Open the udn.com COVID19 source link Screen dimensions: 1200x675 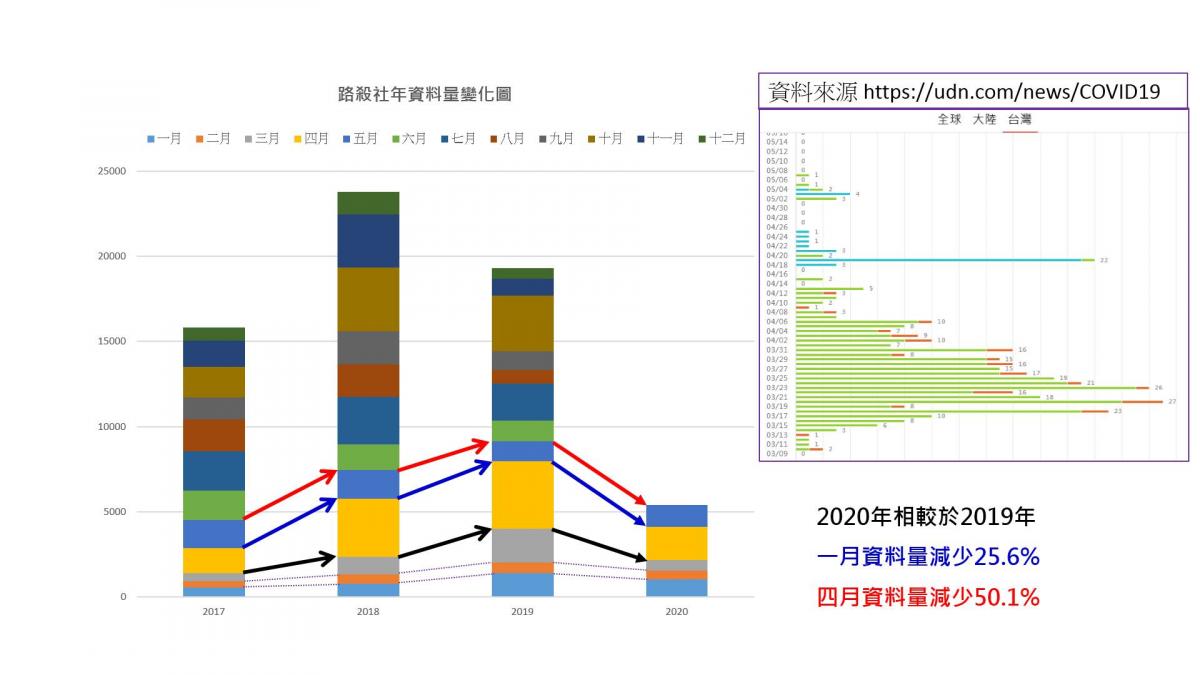point(1011,92)
